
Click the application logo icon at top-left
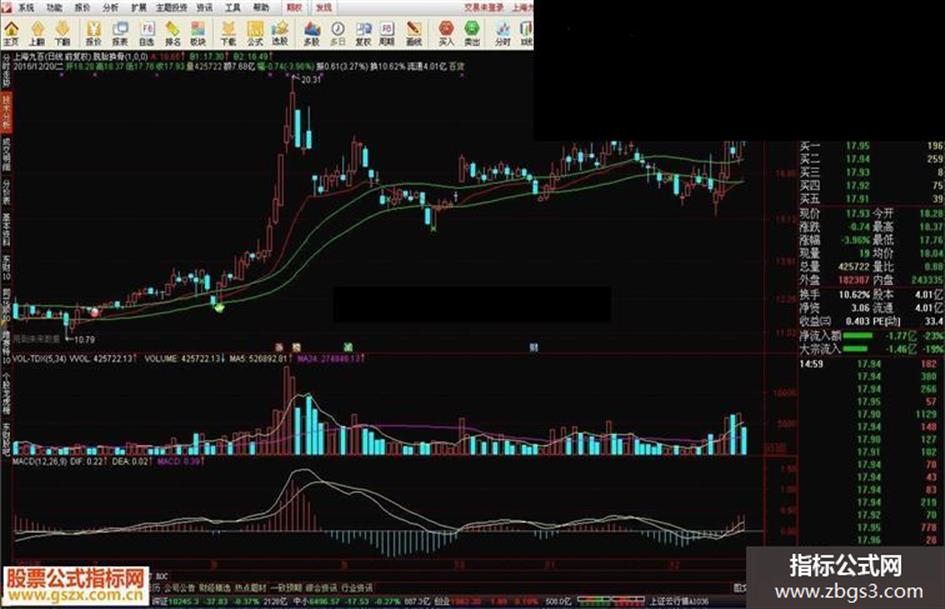(6, 7)
